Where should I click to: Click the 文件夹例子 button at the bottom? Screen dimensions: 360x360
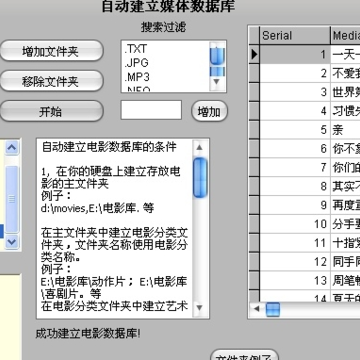pyautogui.click(x=244, y=355)
